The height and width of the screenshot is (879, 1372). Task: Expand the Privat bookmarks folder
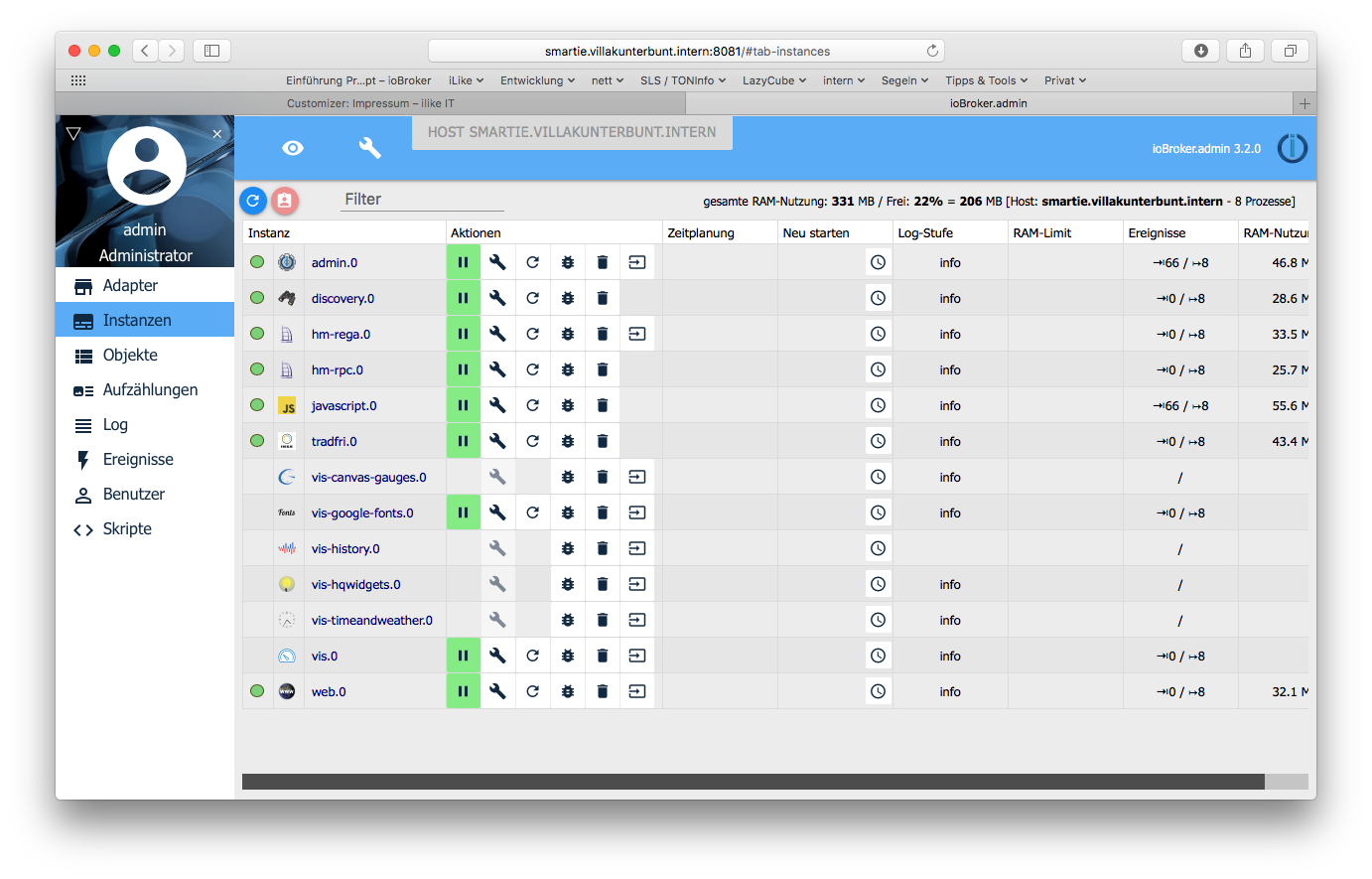(1065, 80)
